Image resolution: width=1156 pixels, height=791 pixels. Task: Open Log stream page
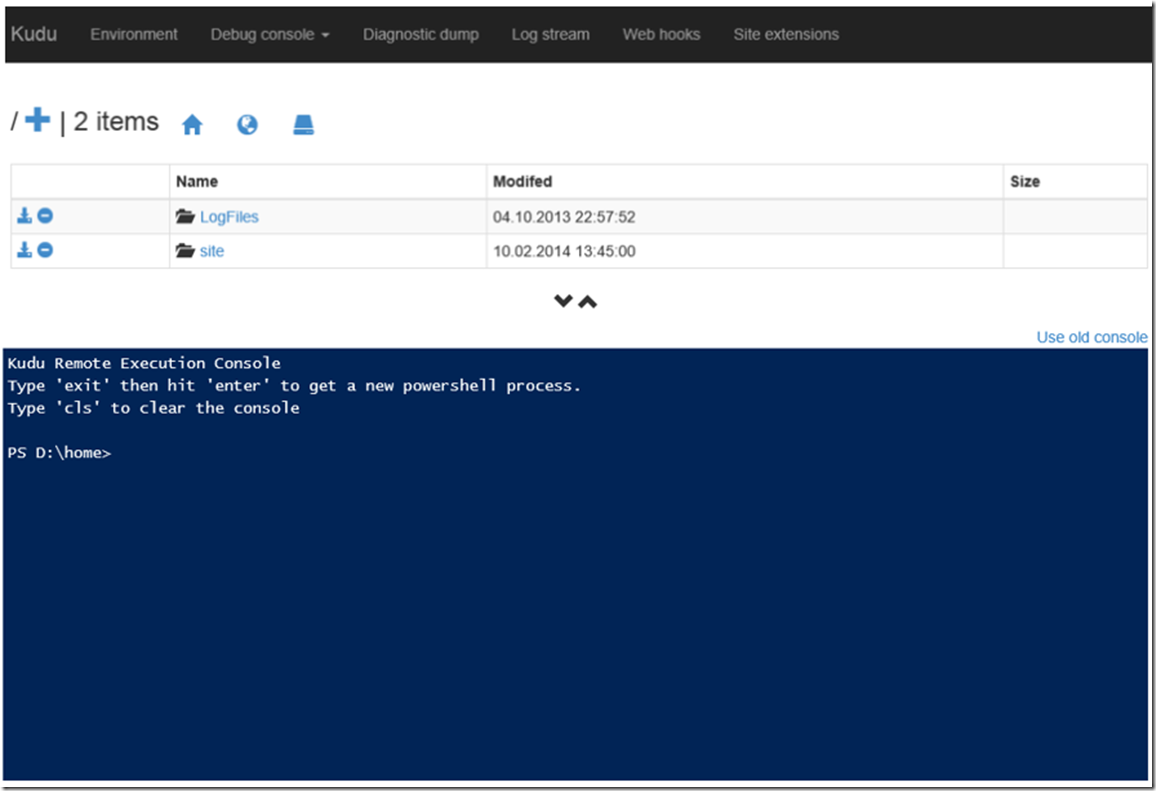click(551, 35)
